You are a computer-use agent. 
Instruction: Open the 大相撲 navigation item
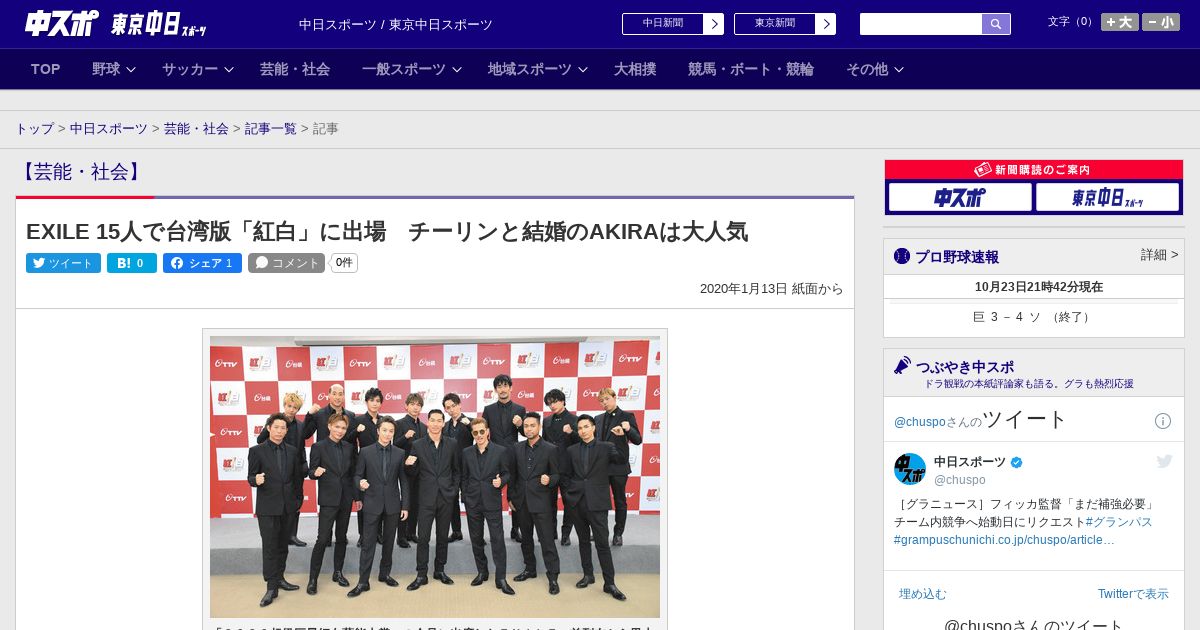click(635, 69)
